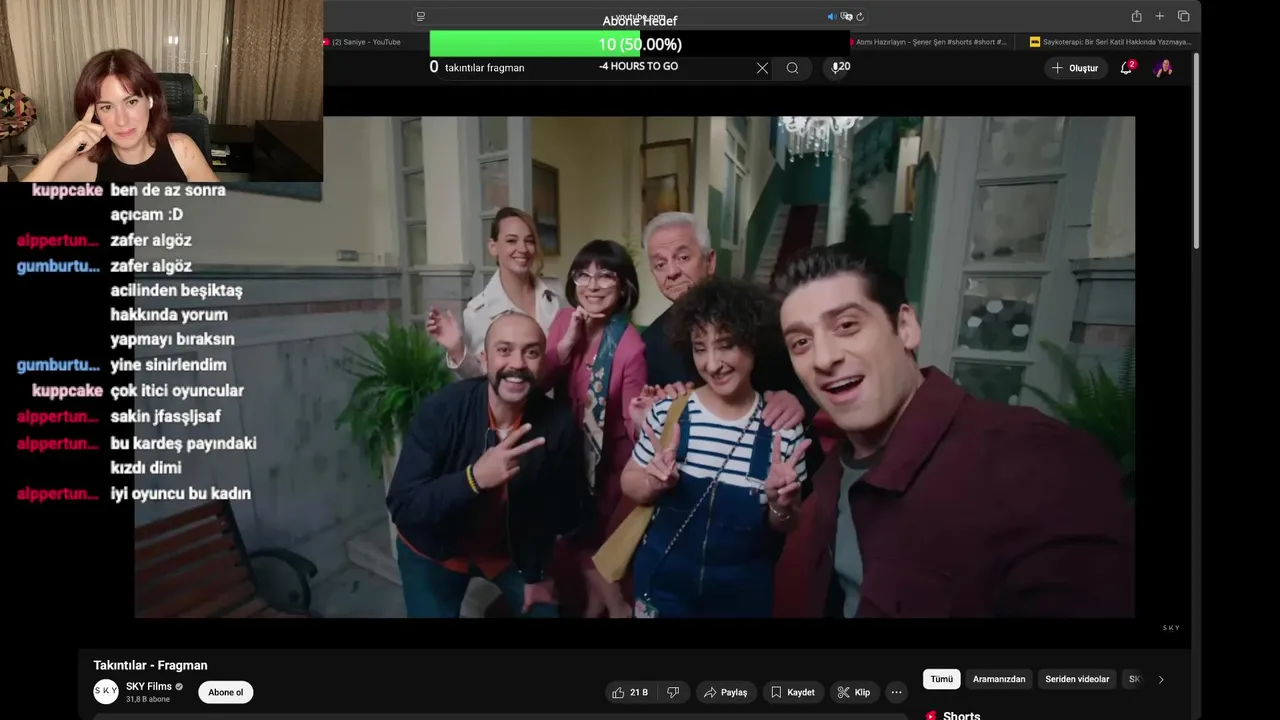Switch to the Saykoterapi tab

point(1110,42)
